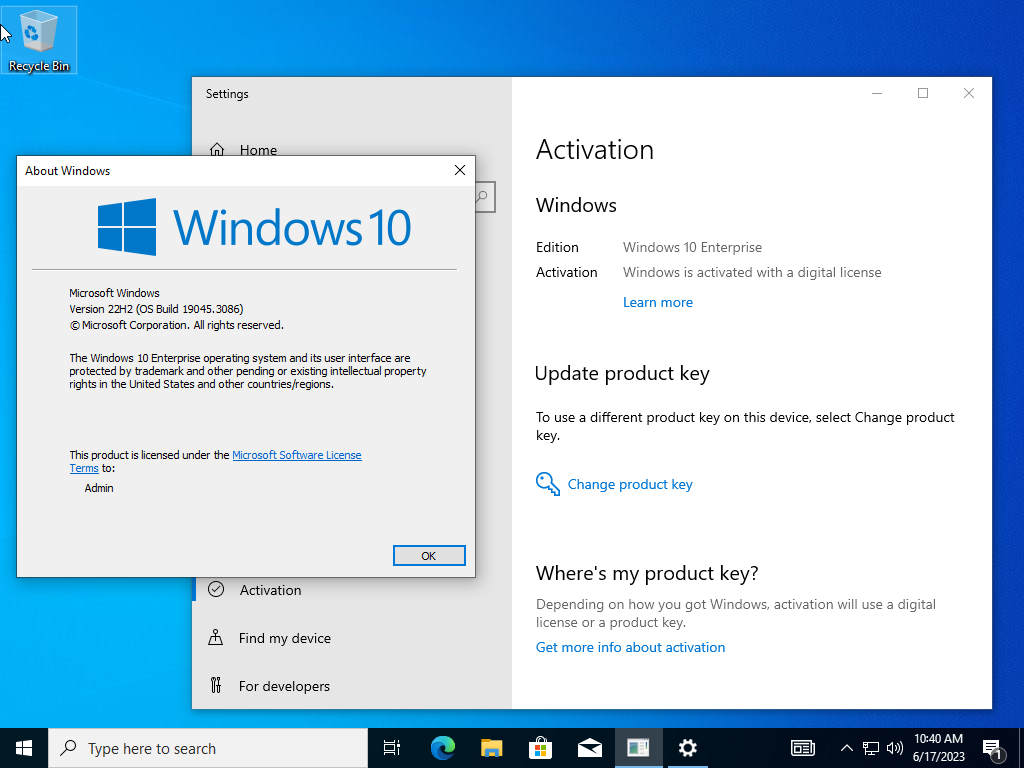Image resolution: width=1024 pixels, height=768 pixels.
Task: Go to Home in the Settings sidebar
Action: click(x=258, y=150)
